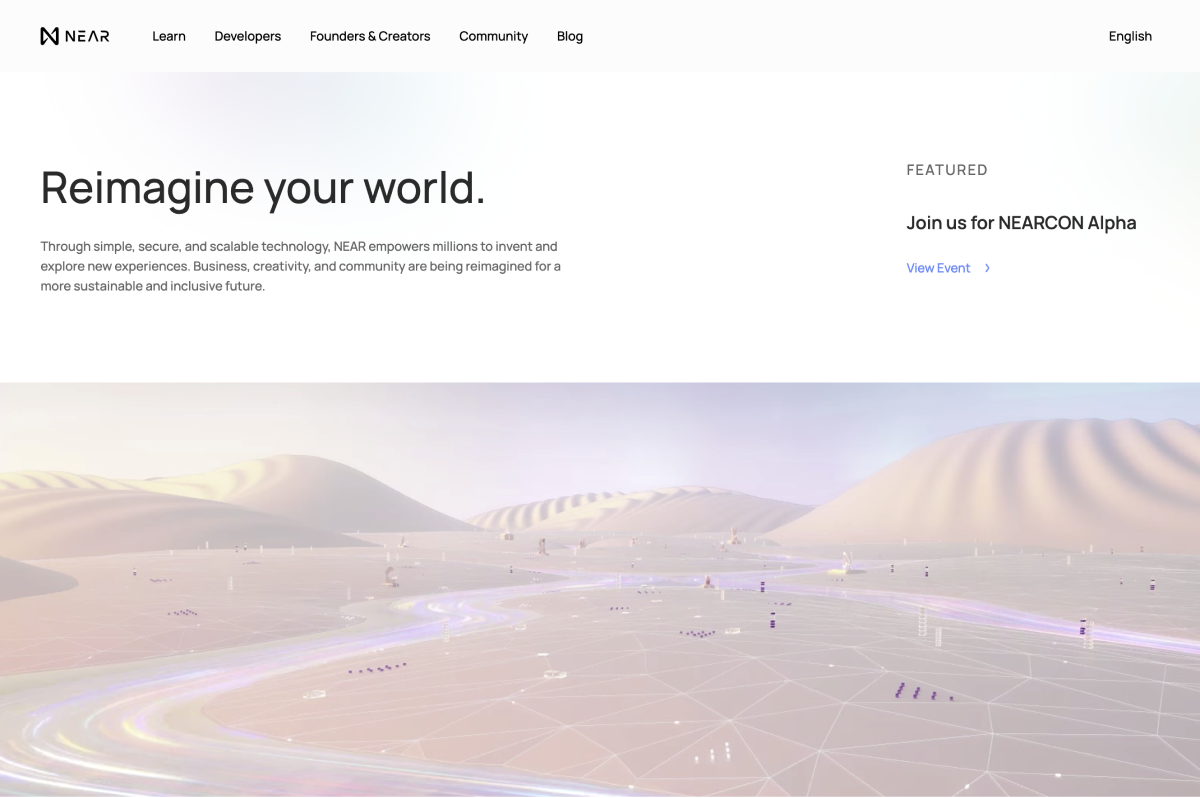The width and height of the screenshot is (1200, 798).
Task: Navigate home via the NEAR brand logo
Action: coord(75,35)
